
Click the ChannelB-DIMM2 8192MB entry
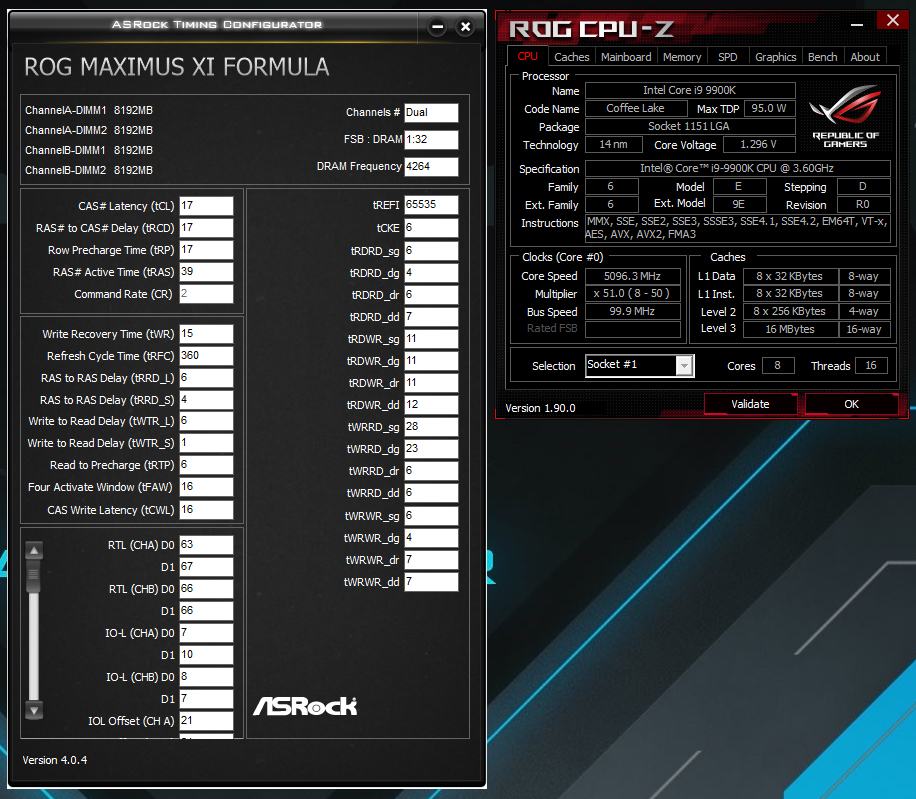89,170
